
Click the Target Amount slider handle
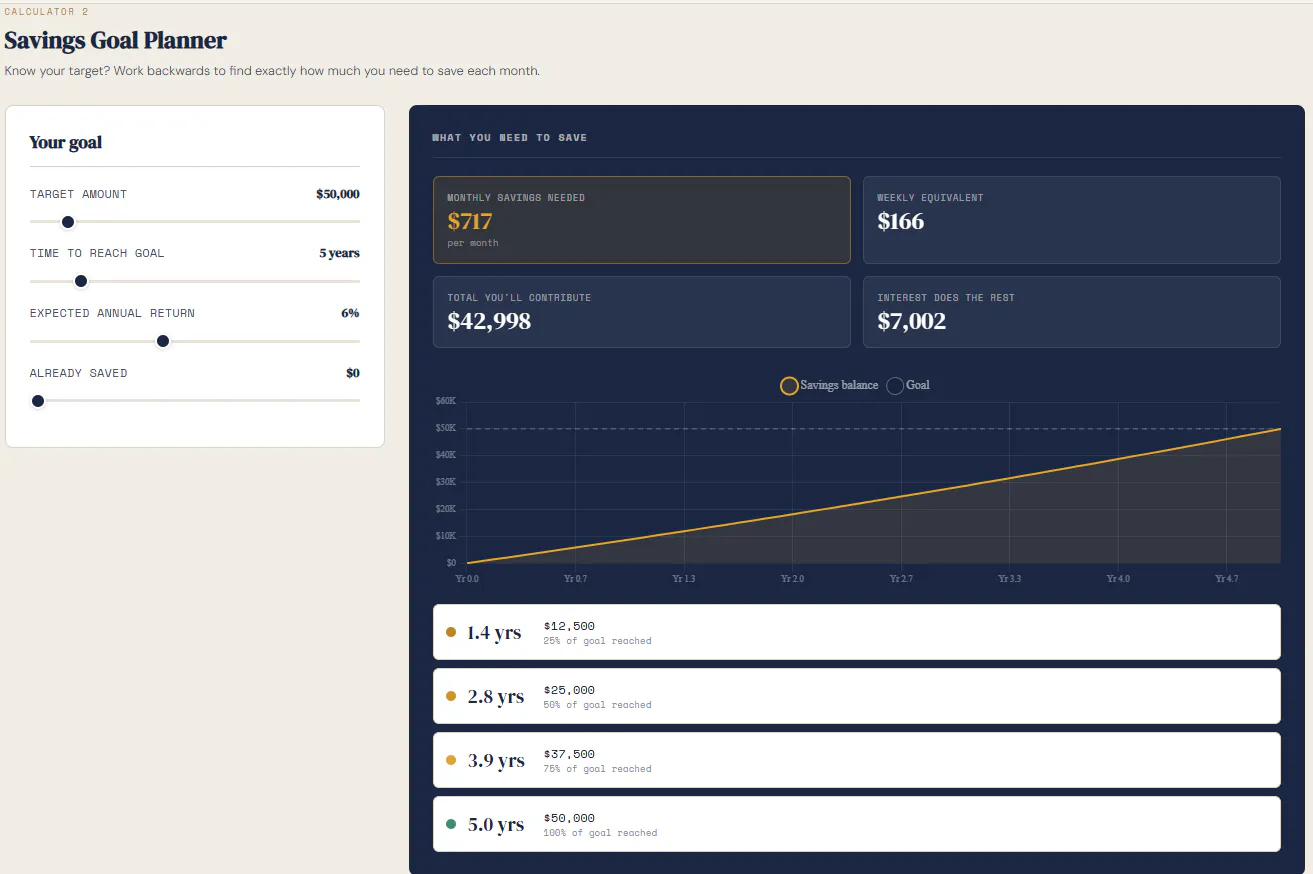tap(68, 222)
